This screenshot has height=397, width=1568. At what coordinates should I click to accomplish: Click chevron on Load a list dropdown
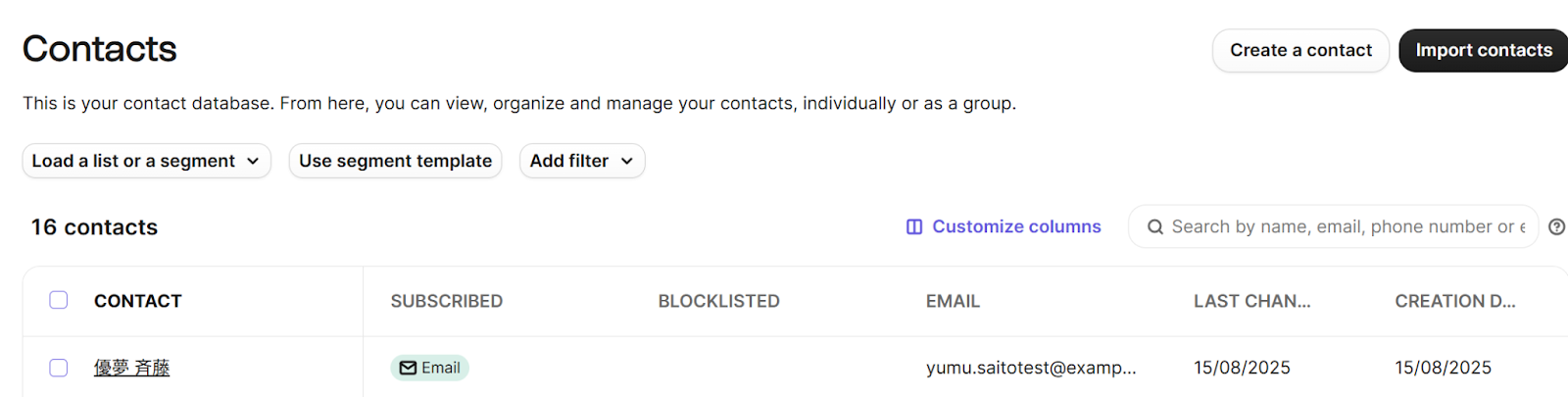pyautogui.click(x=253, y=161)
